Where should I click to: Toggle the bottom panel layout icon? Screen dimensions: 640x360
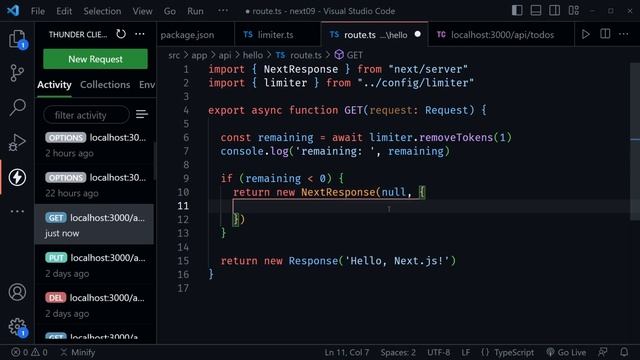tap(536, 11)
